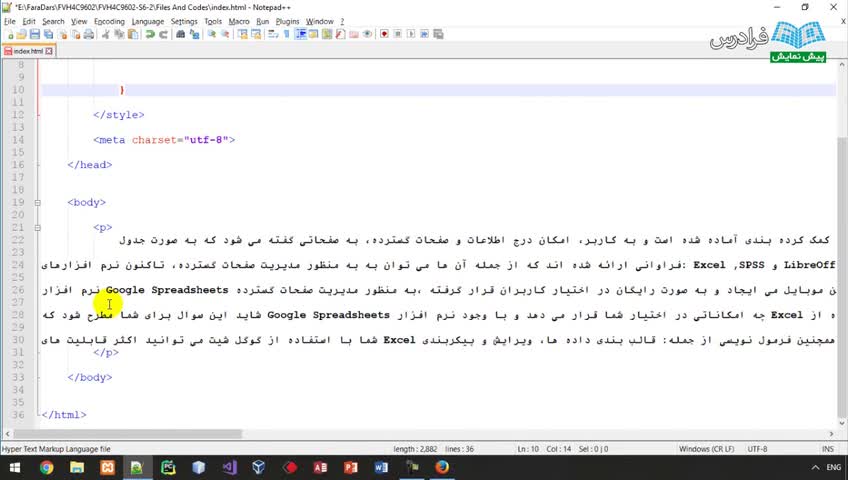The width and height of the screenshot is (848, 480).
Task: Open the Window menu
Action: coord(320,22)
